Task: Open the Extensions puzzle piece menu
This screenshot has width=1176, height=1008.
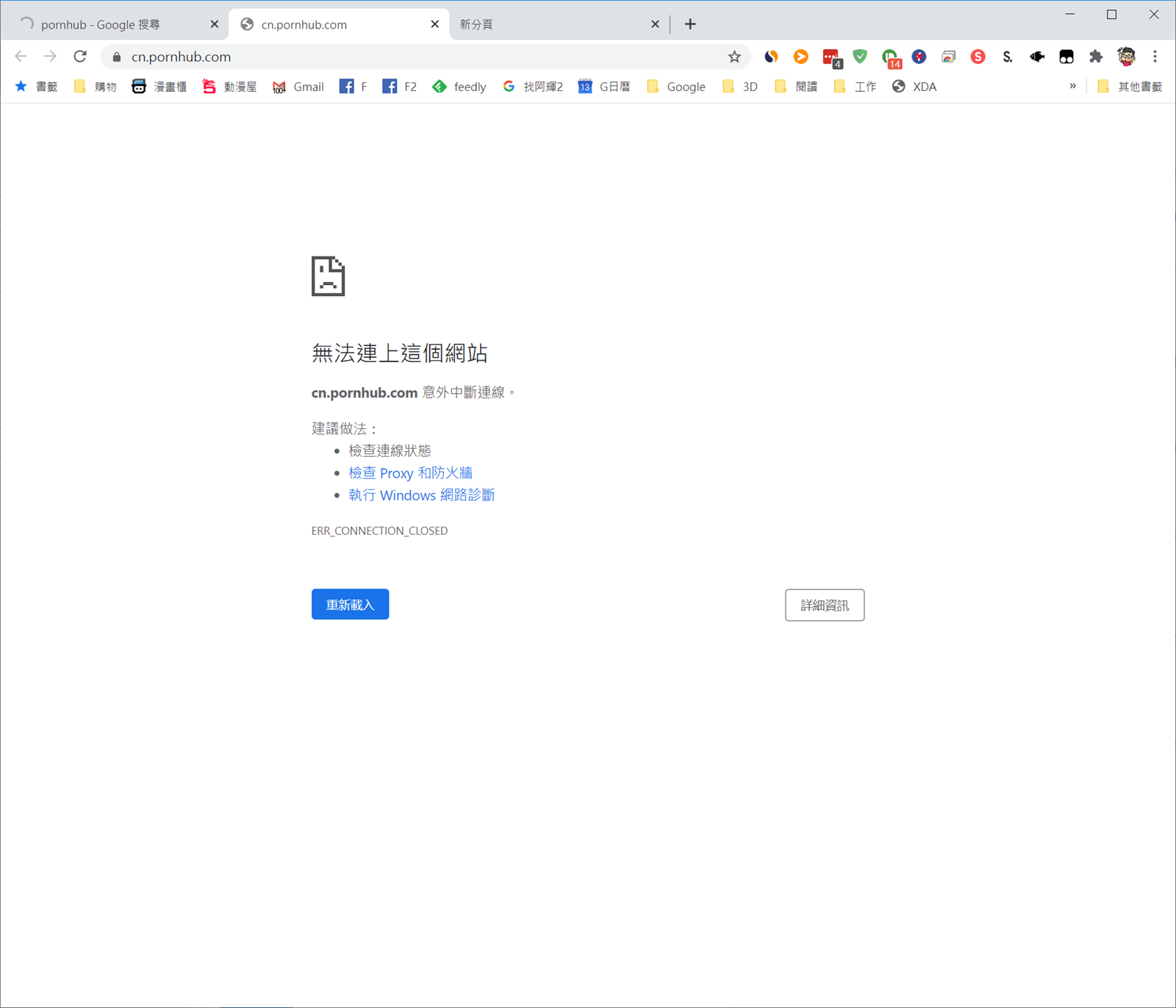Action: [1095, 57]
